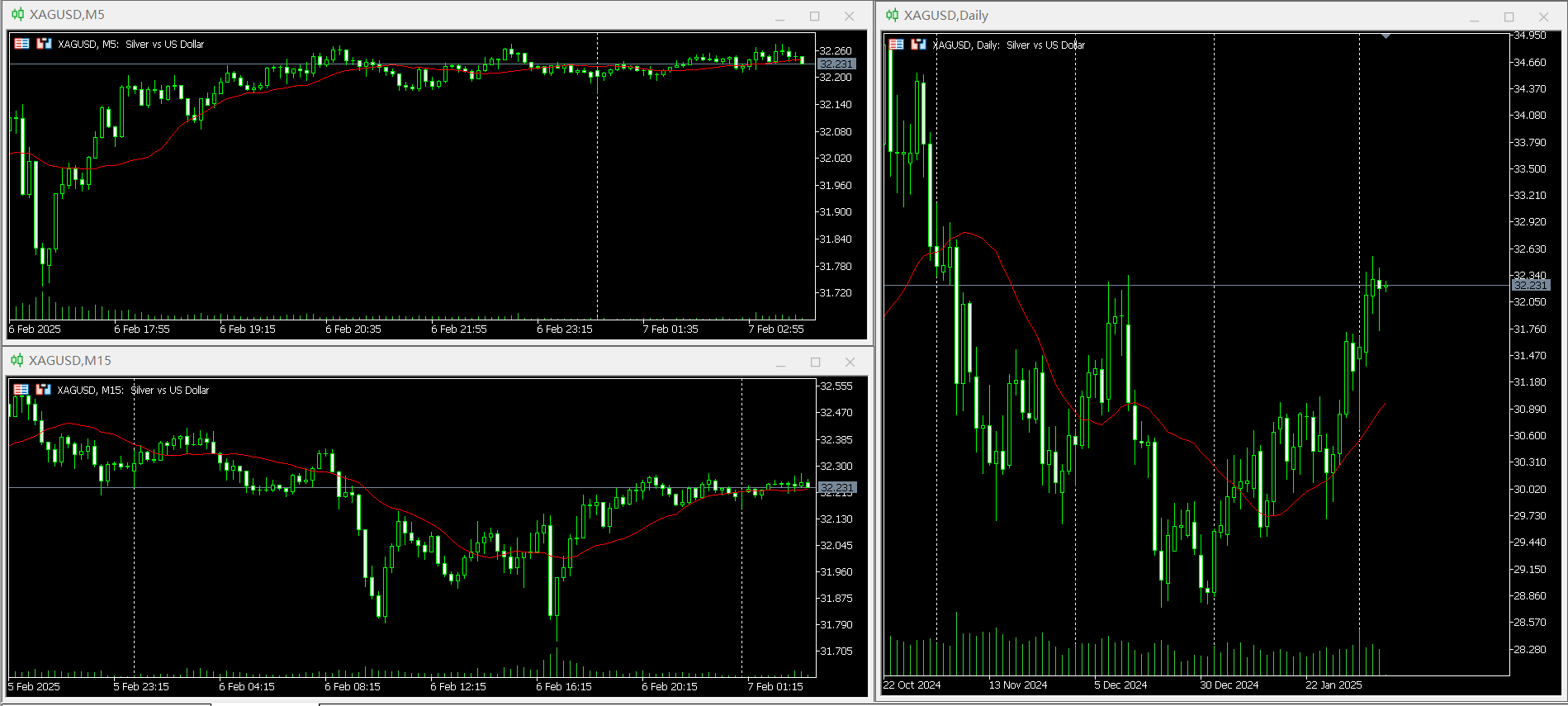Click '6 Feb 08:15' on M15 time axis
Viewport: 1568px width, 706px height.
(353, 687)
